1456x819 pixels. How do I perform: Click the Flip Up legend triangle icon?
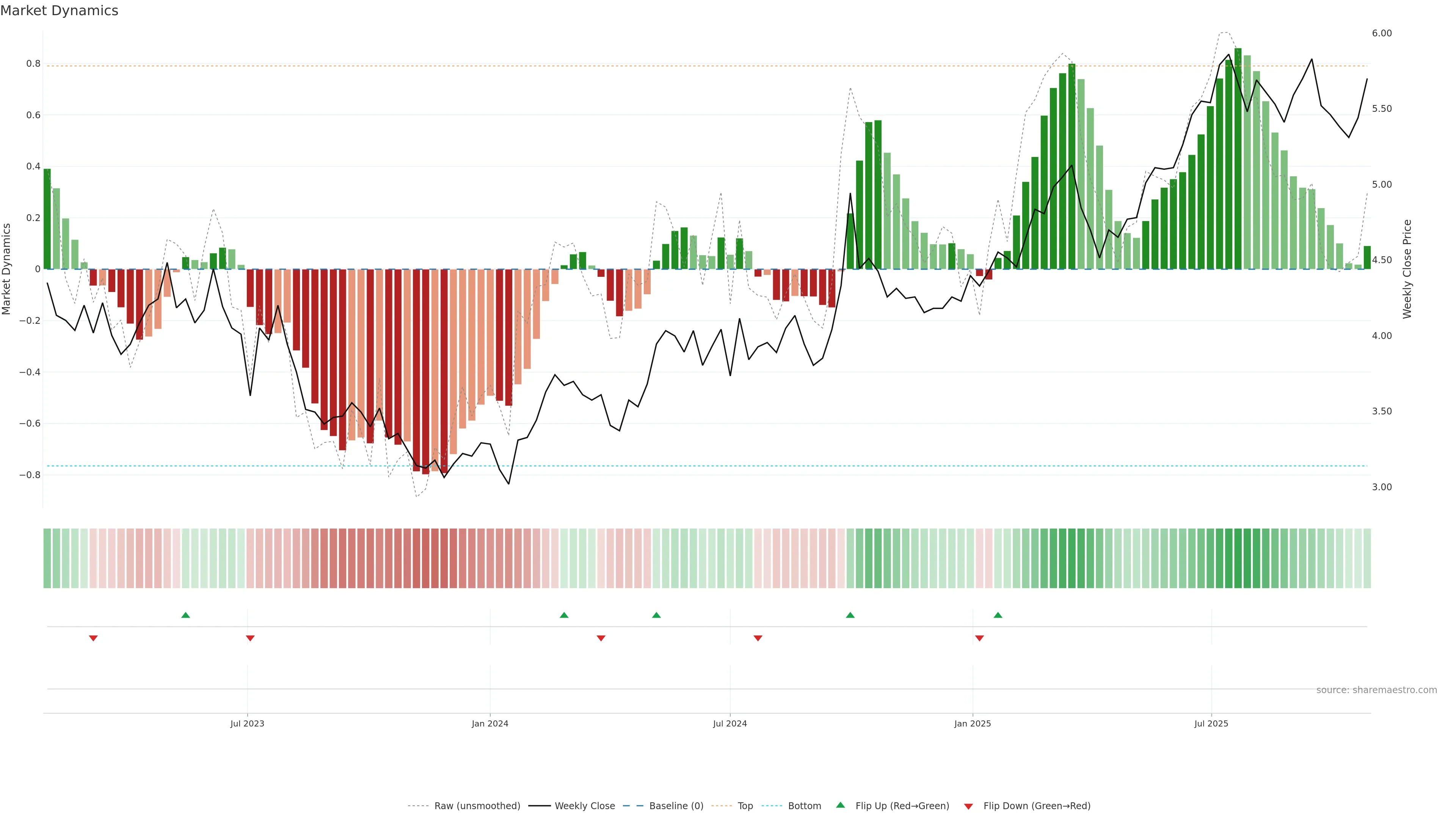[x=841, y=805]
